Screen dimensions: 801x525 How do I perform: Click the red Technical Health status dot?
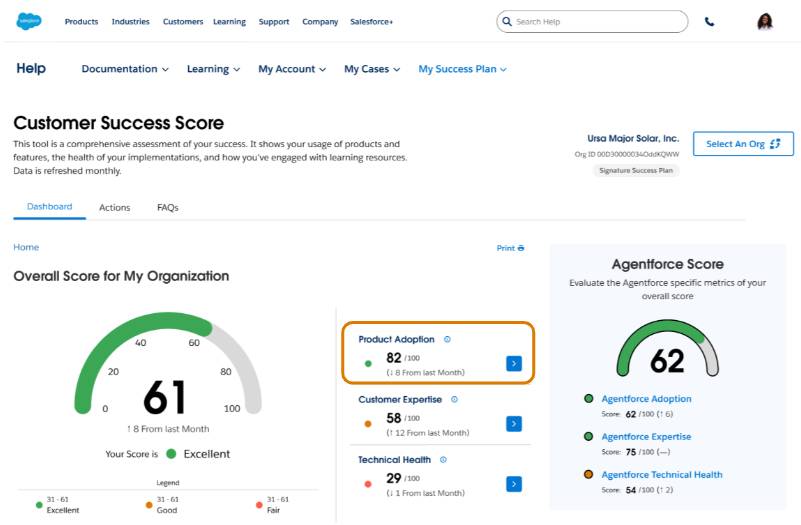(368, 484)
